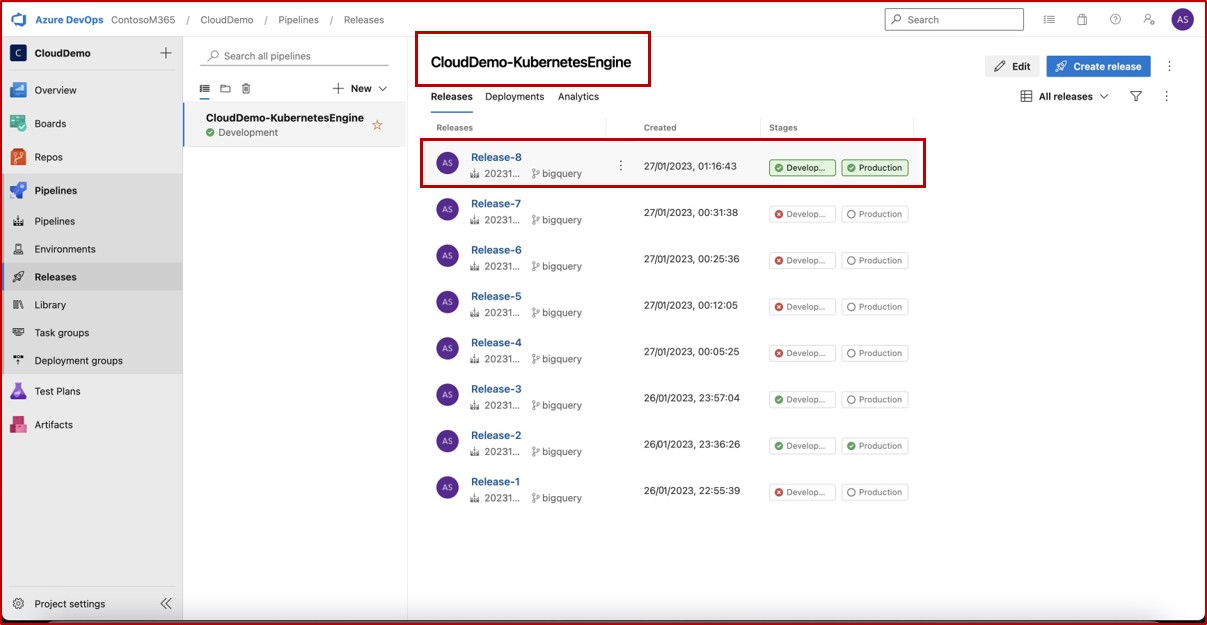
Task: Toggle the favorite star on CloudDemo-KubernetesEngine
Action: click(377, 125)
